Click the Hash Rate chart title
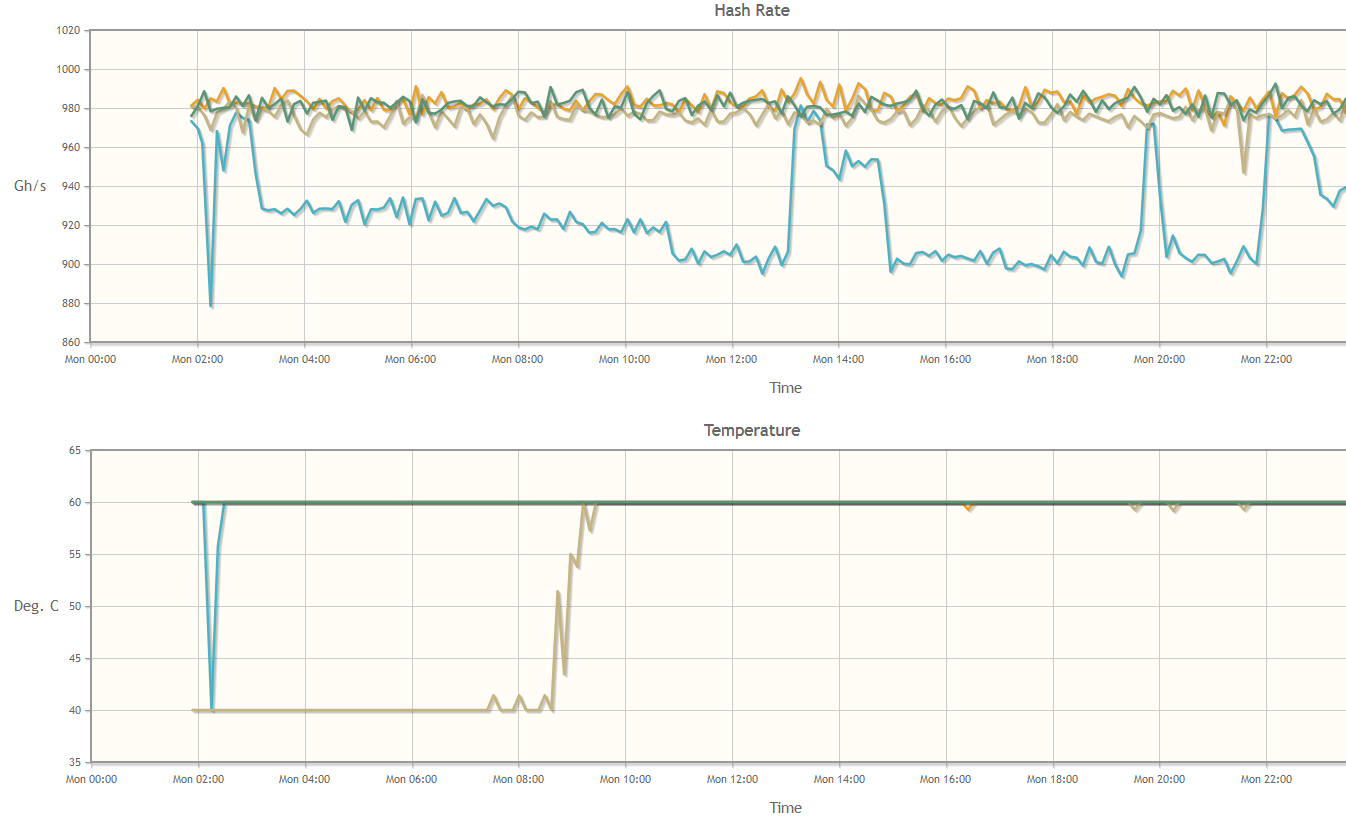Image resolution: width=1346 pixels, height=827 pixels. tap(752, 10)
